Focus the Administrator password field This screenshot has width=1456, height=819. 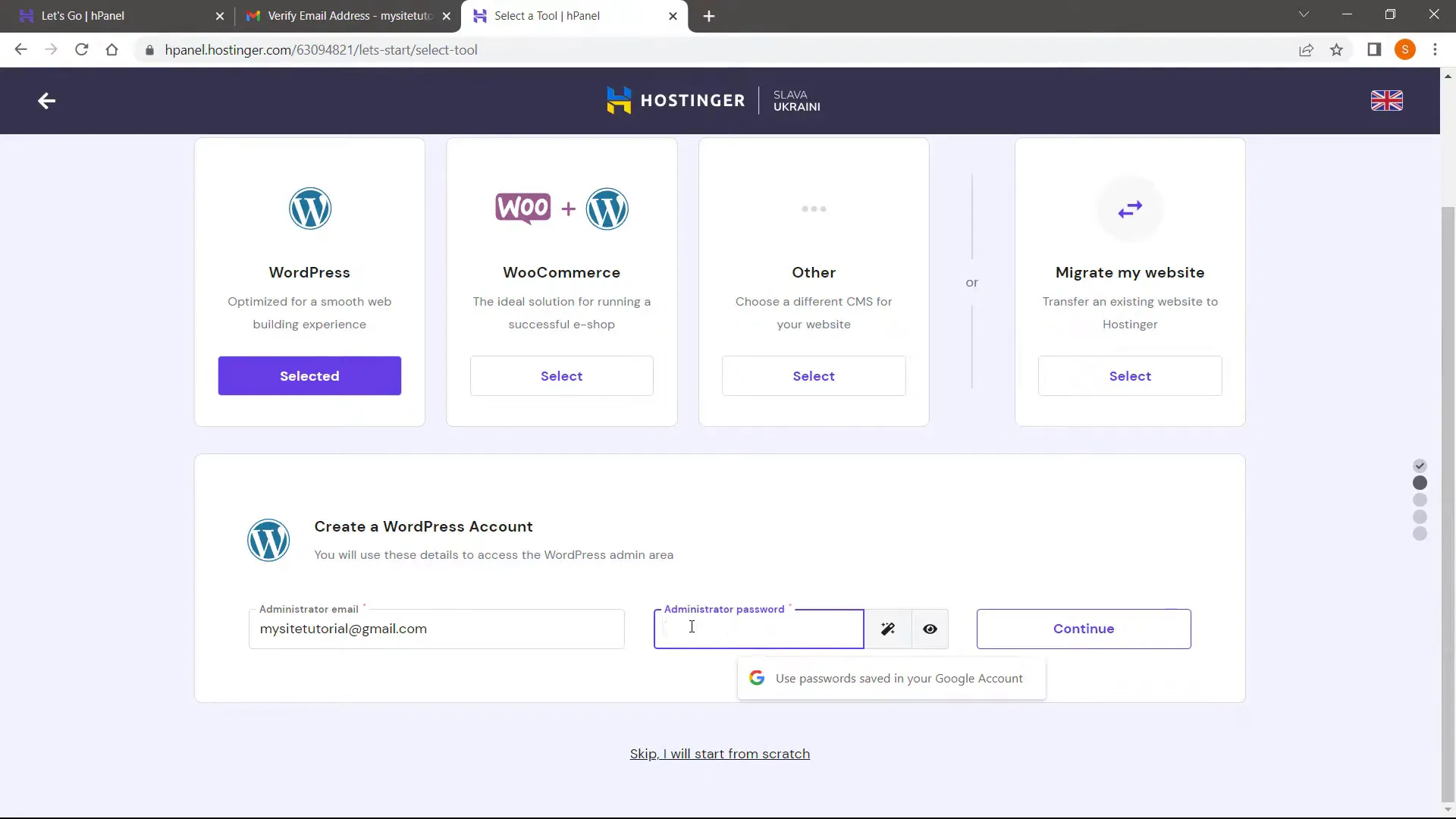(759, 629)
